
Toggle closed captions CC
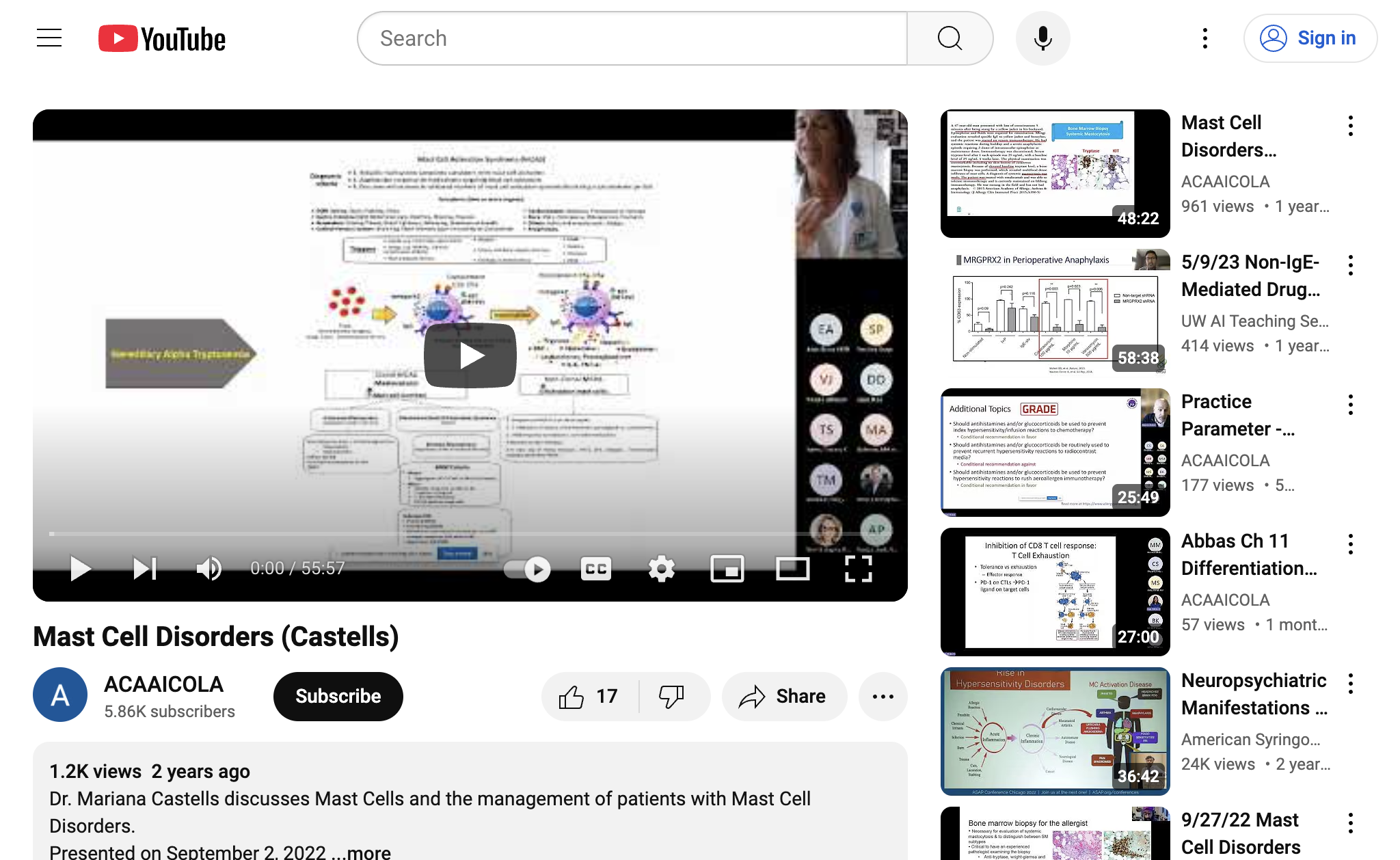(595, 569)
